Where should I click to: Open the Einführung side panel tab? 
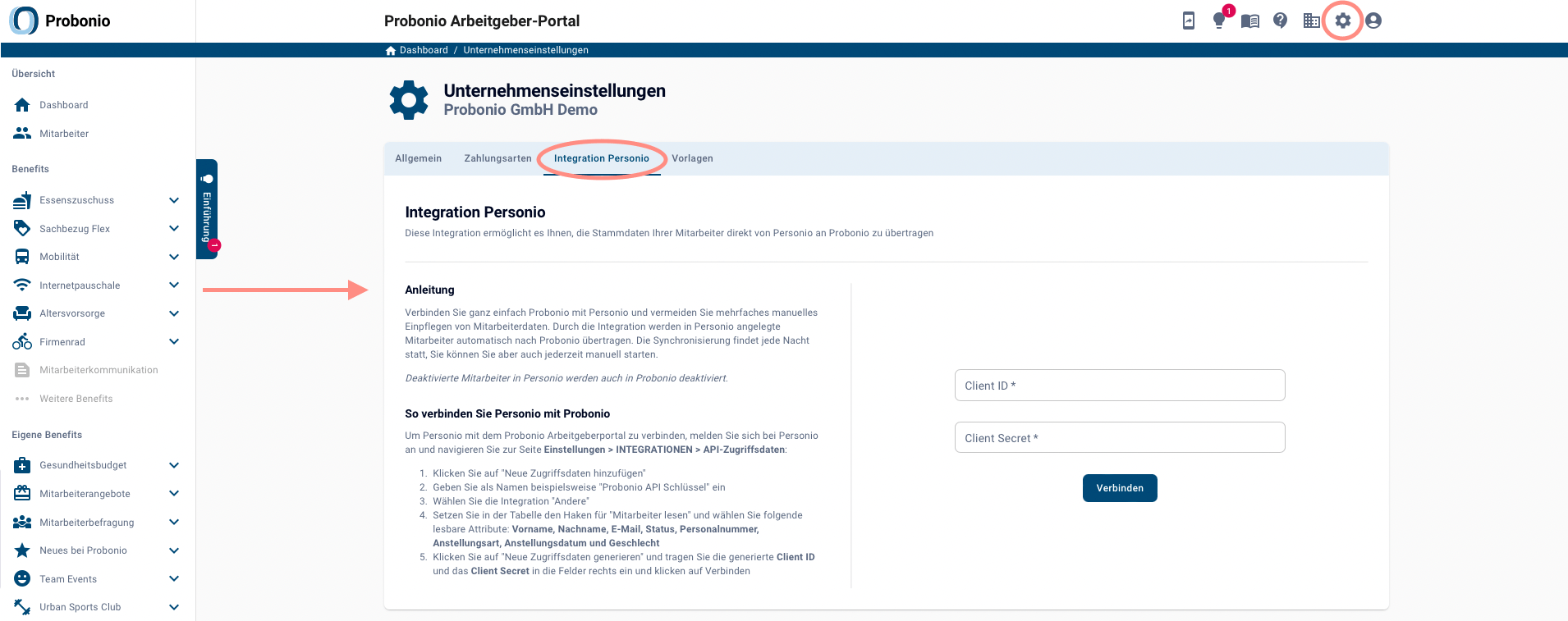207,209
